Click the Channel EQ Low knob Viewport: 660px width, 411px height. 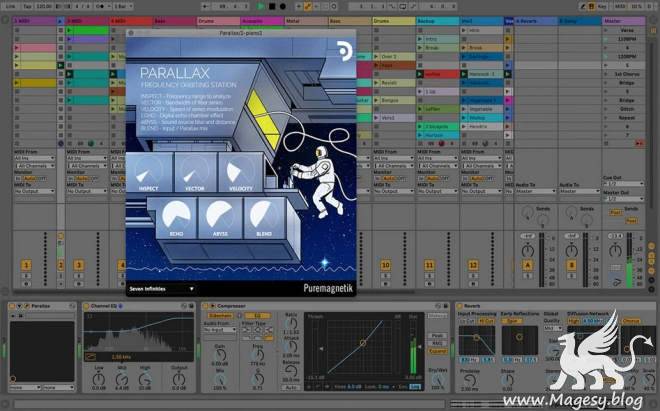coord(98,379)
